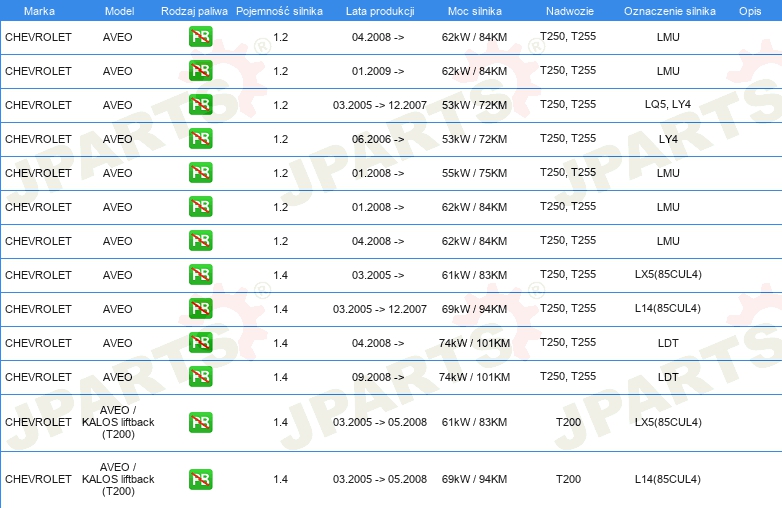Click the petrol icon in the T250 L14(85CUL4) row
Viewport: 782px width, 508px height.
200,309
